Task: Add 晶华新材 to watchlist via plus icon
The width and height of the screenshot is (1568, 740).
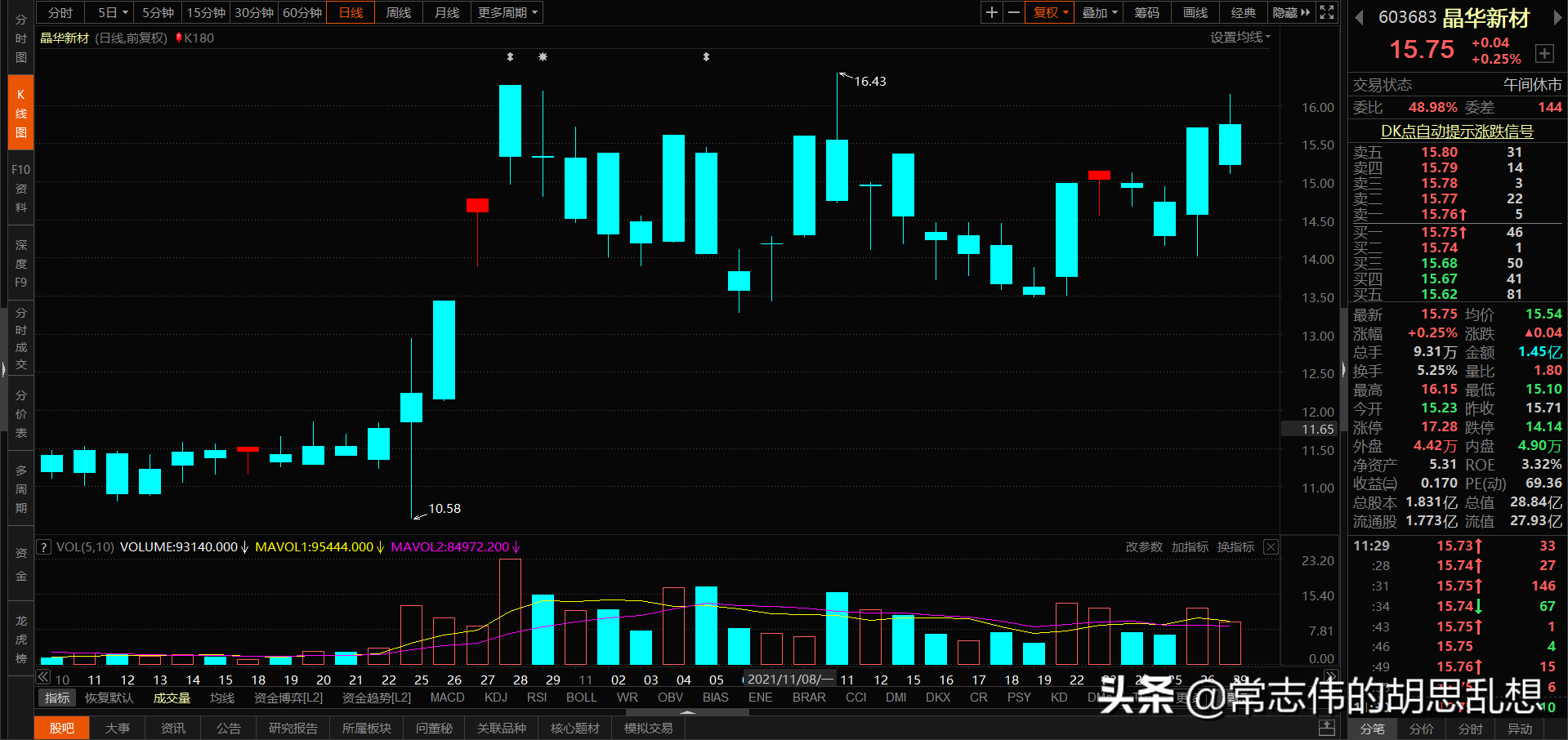Action: (1544, 54)
